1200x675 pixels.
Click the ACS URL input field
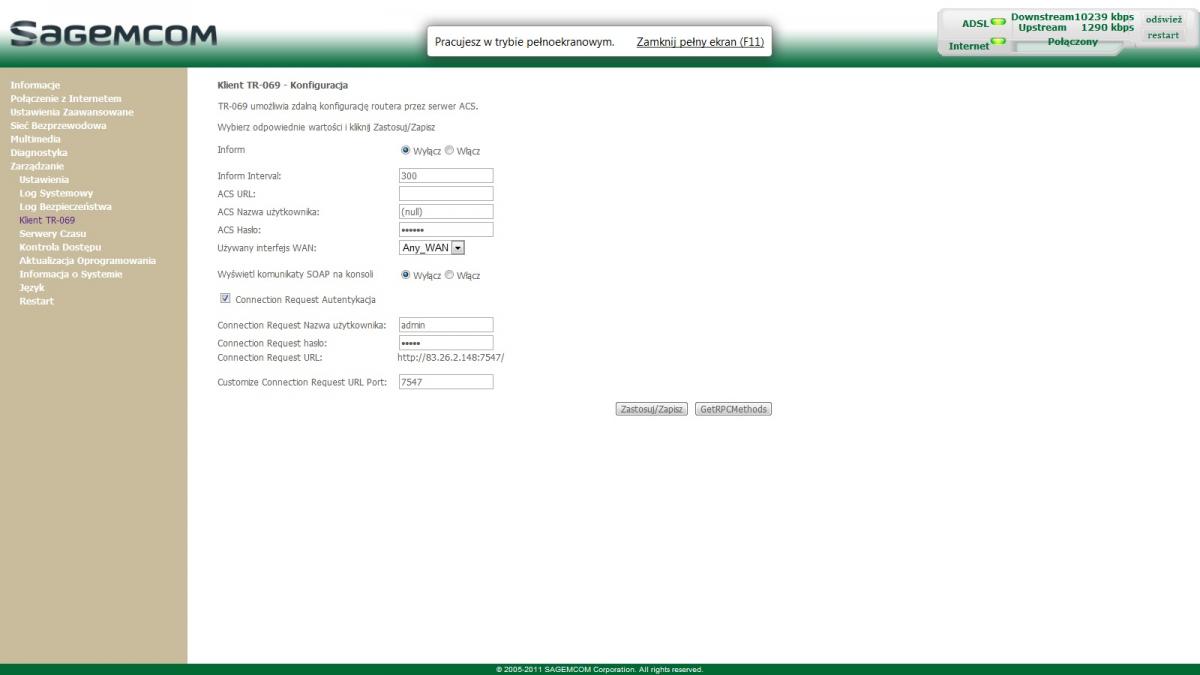446,194
